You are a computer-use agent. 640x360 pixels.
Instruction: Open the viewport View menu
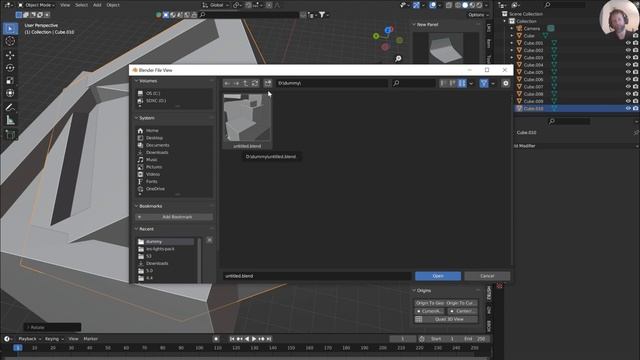click(x=65, y=5)
